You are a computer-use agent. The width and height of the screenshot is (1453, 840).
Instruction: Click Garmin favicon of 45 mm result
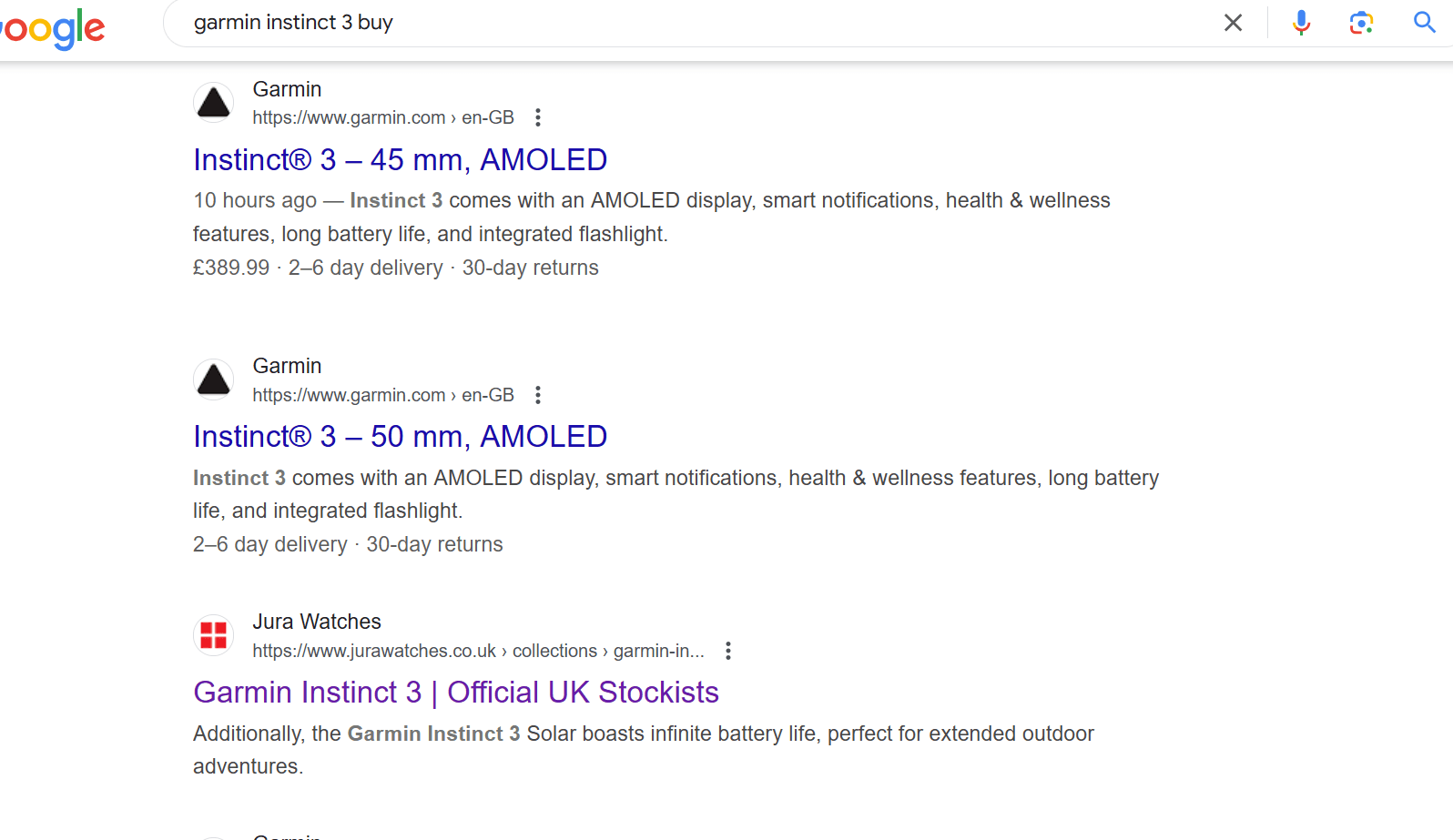pos(214,103)
